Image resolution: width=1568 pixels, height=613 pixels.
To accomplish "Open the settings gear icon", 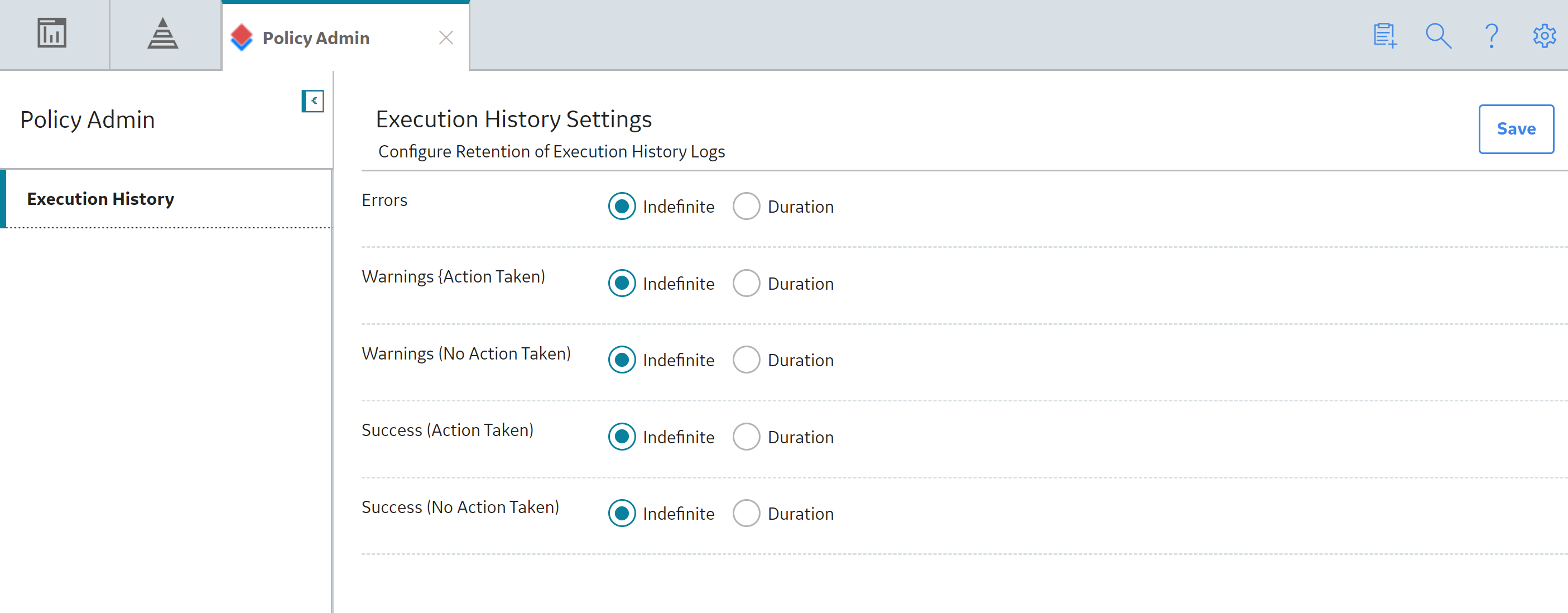I will click(x=1544, y=35).
